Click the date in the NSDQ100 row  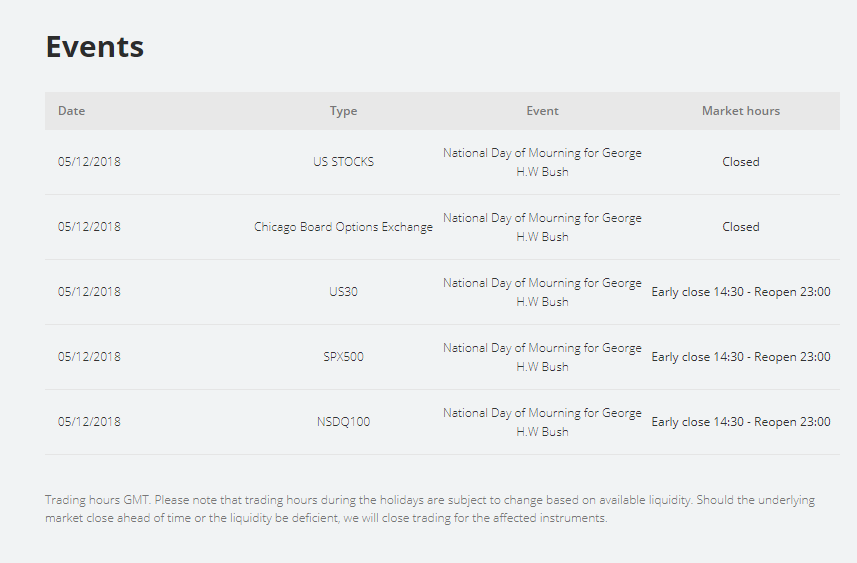coord(89,422)
